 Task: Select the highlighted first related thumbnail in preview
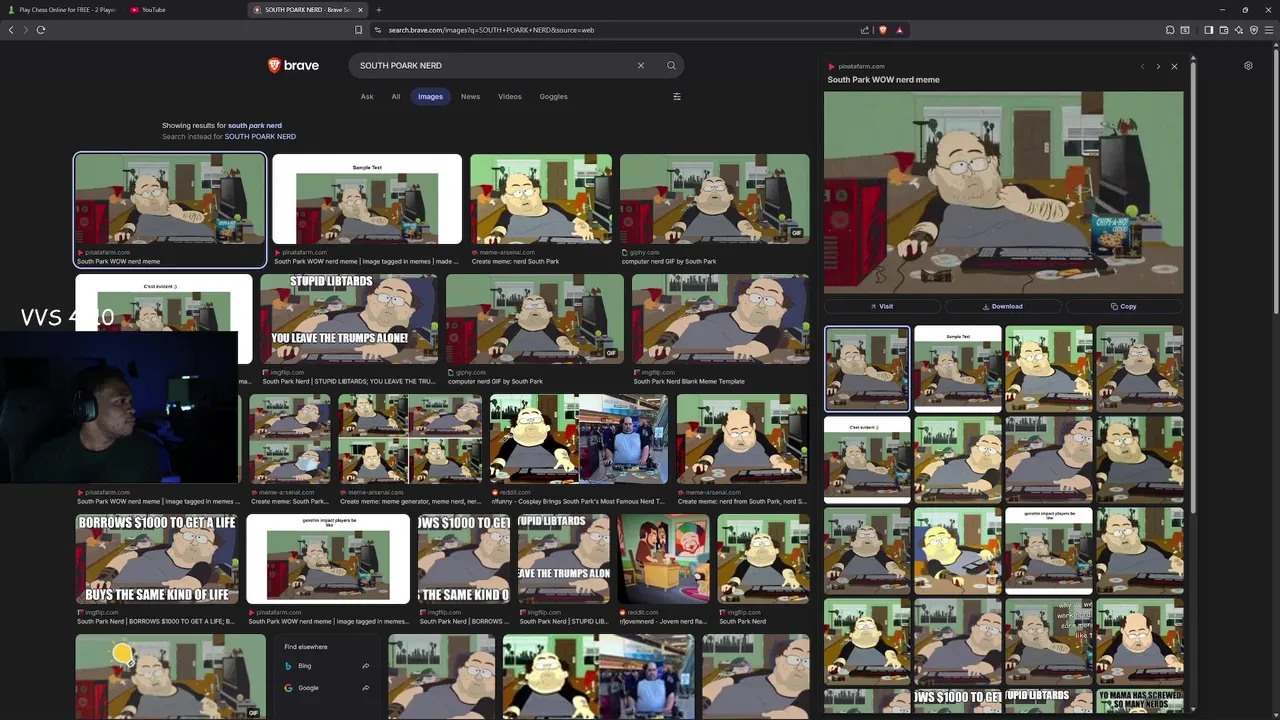coord(867,369)
